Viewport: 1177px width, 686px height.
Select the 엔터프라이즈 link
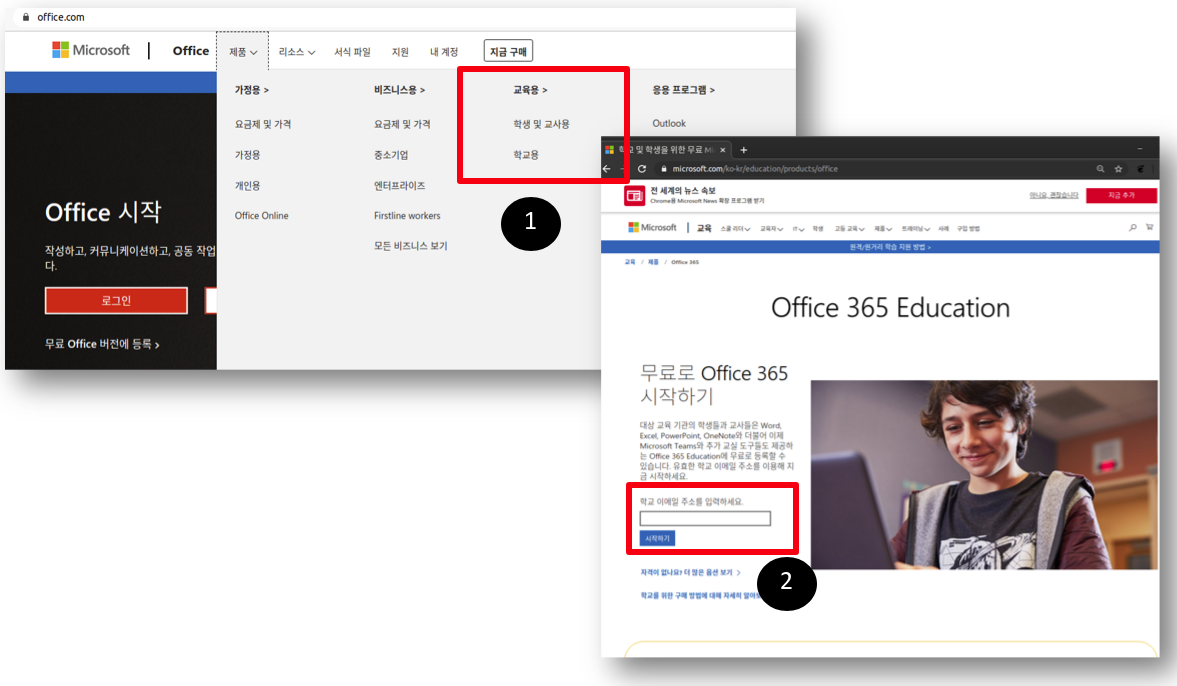click(x=399, y=186)
